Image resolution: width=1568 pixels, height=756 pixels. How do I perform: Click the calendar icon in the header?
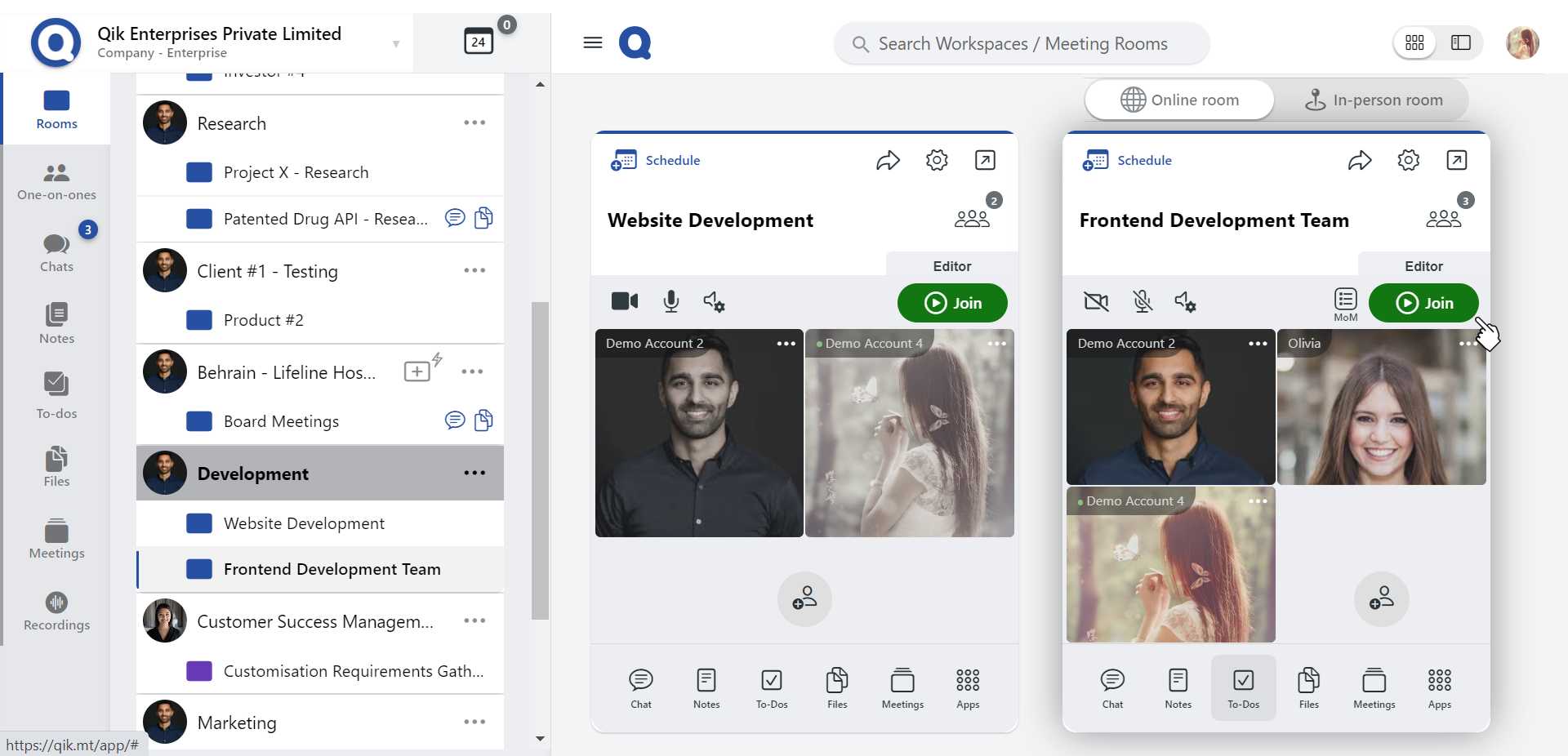click(479, 42)
